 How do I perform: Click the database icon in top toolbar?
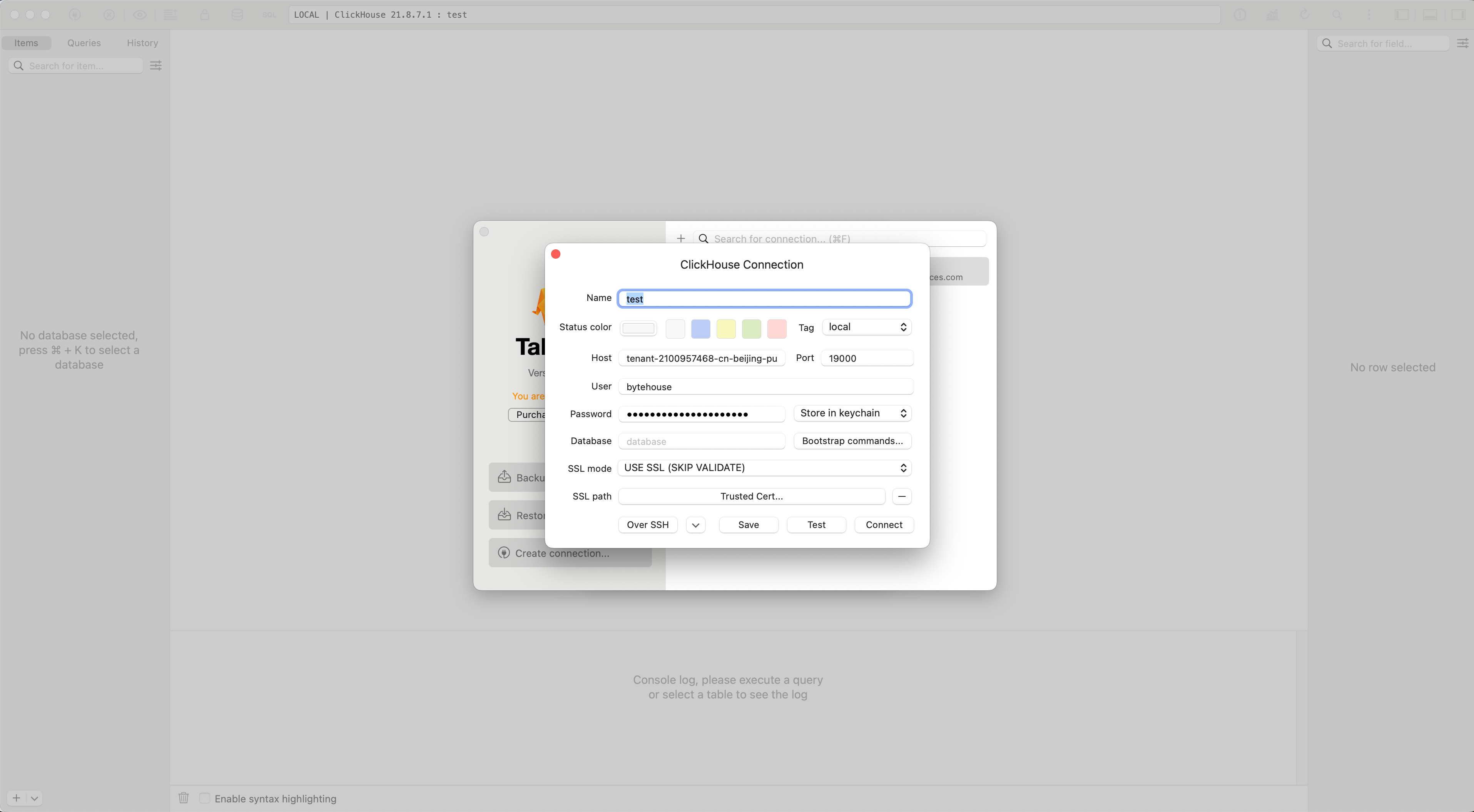(x=237, y=15)
